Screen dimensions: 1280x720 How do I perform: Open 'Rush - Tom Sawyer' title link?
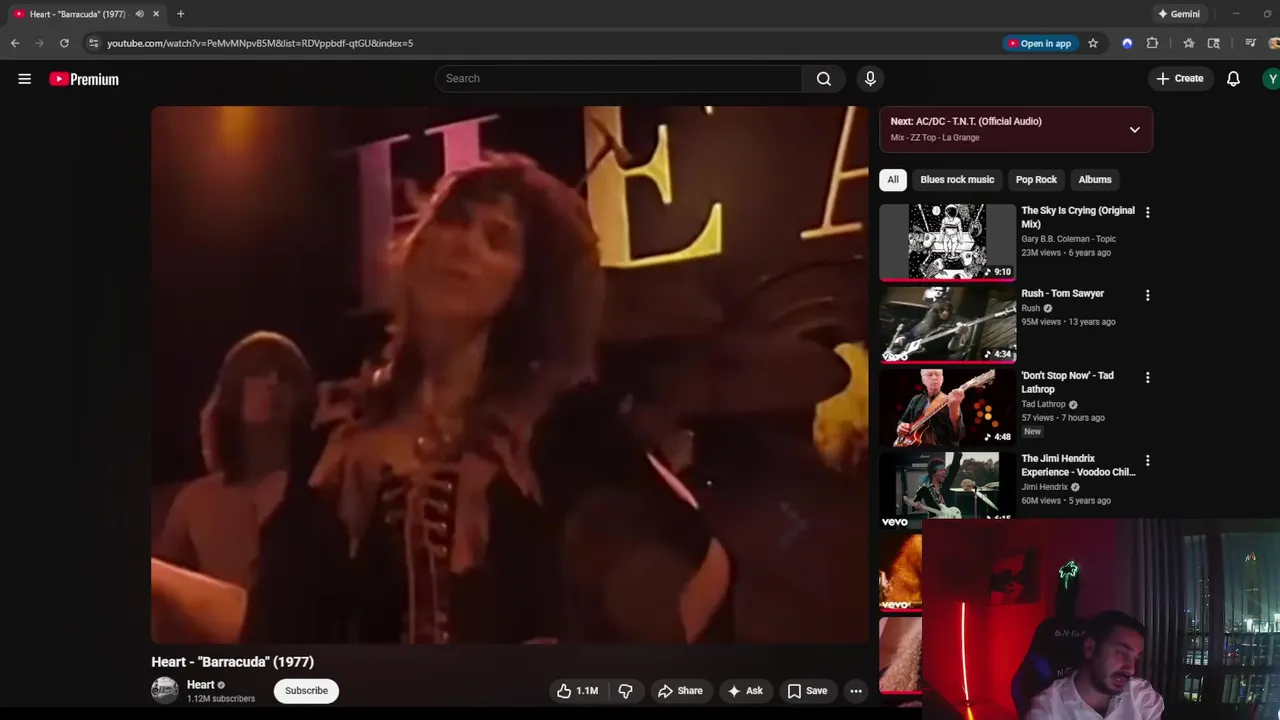1062,293
